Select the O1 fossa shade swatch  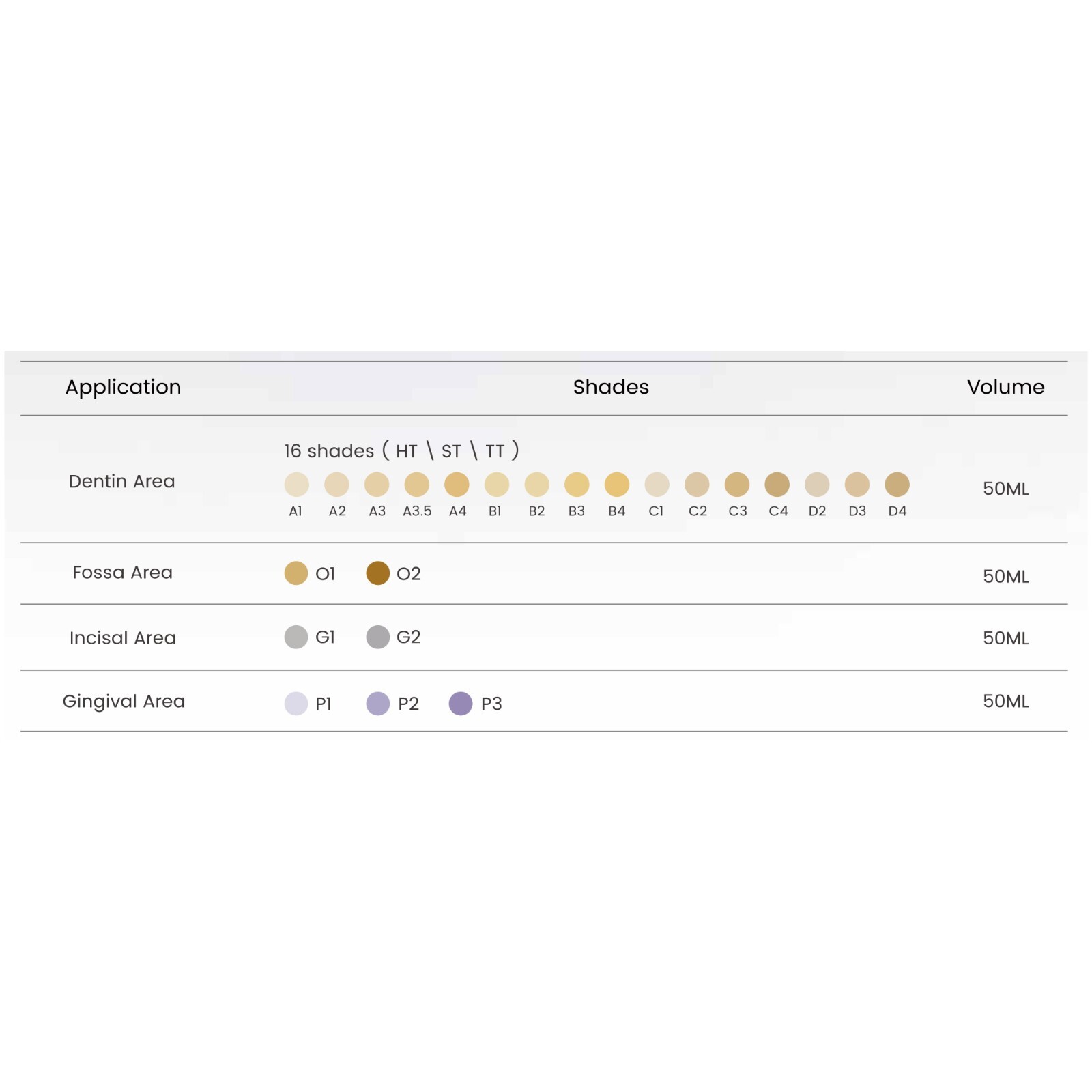(296, 573)
